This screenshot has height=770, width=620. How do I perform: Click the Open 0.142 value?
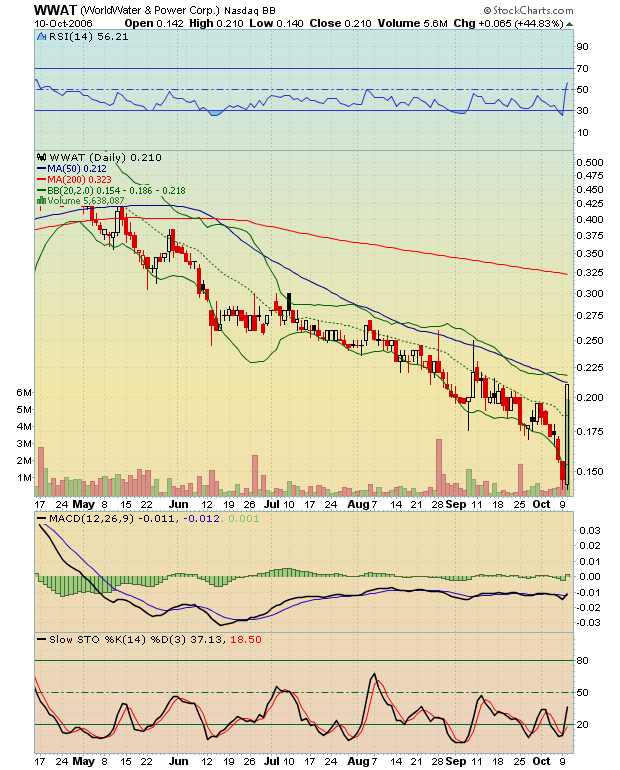(154, 23)
